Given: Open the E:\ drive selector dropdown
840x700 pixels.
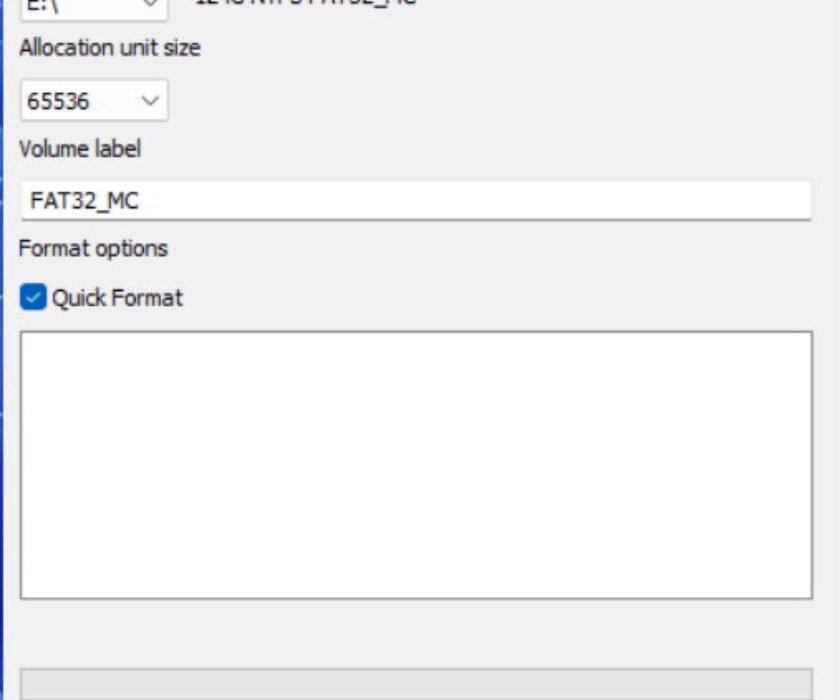Looking at the screenshot, I should (94, 8).
